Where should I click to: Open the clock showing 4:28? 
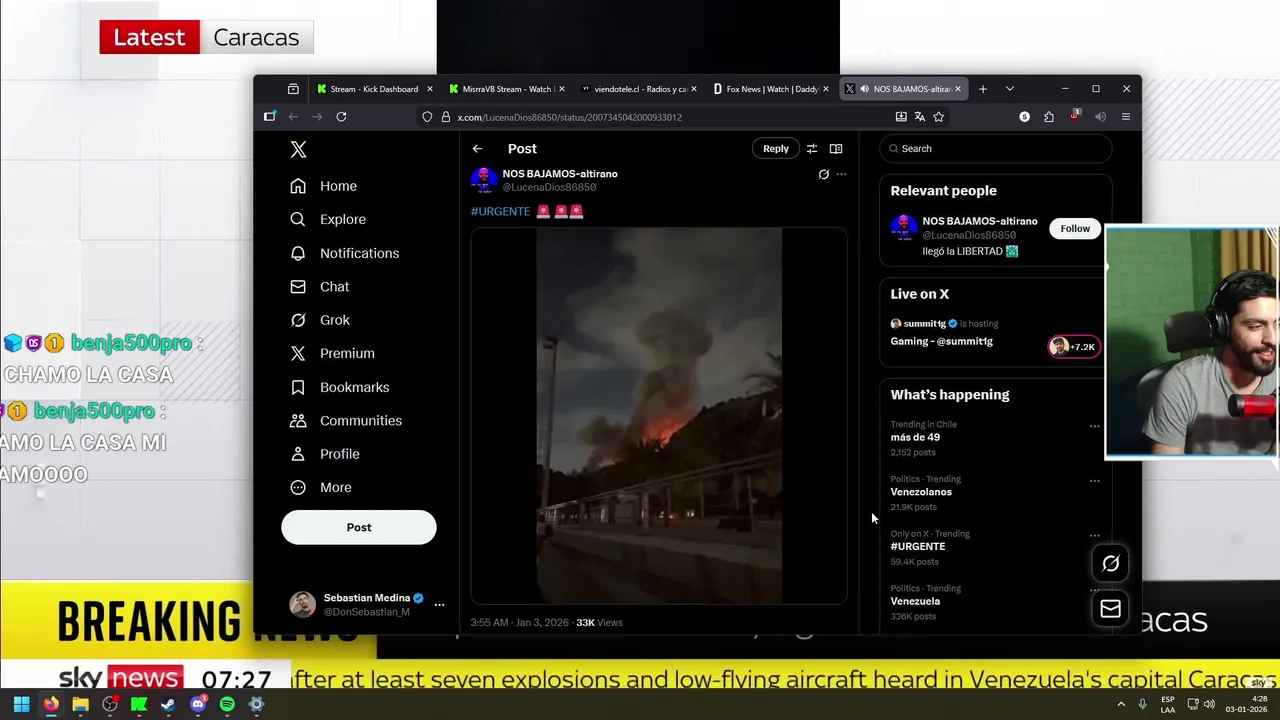pos(1246,704)
